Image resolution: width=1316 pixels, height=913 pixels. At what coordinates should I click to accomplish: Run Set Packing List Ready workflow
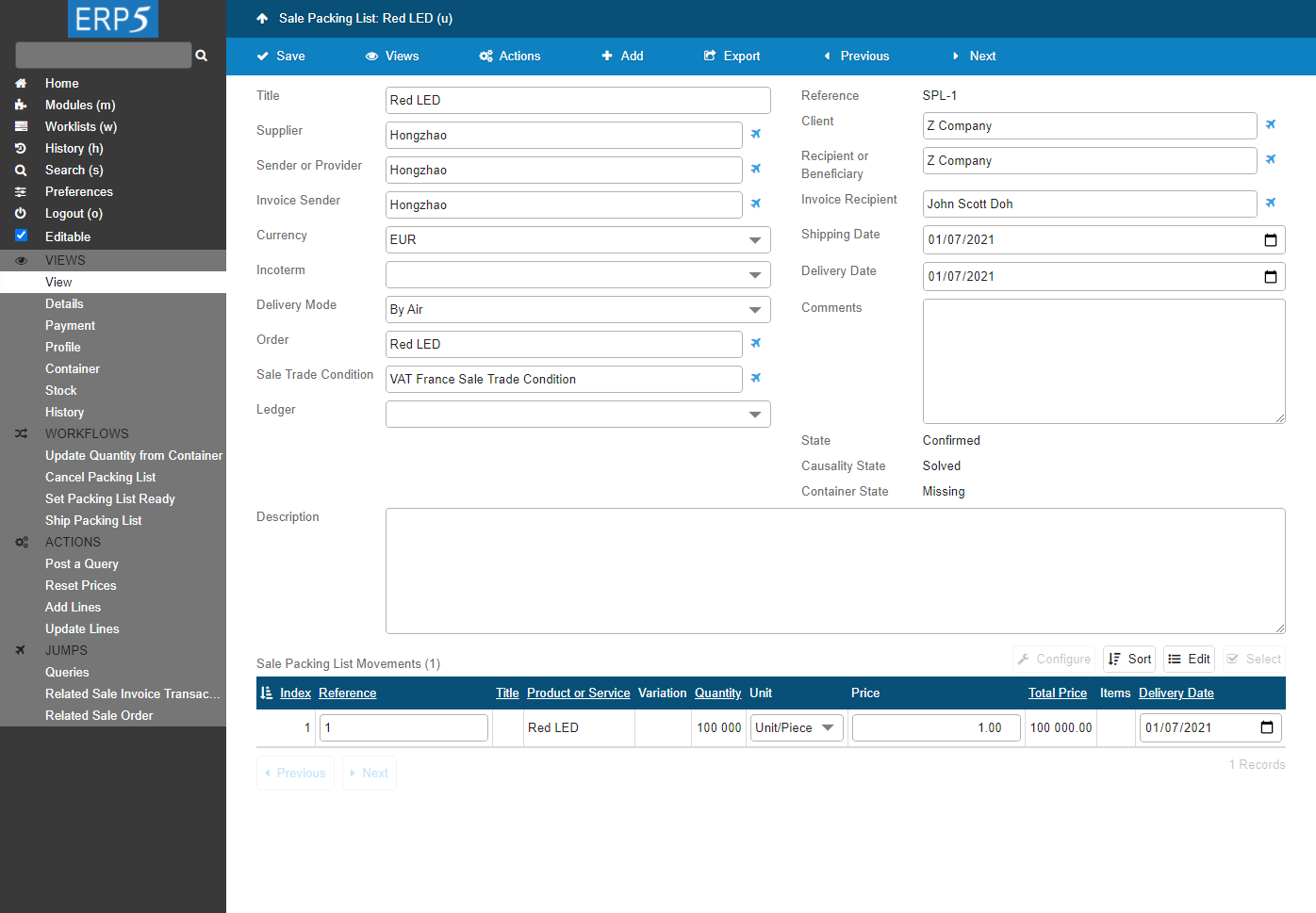(110, 498)
